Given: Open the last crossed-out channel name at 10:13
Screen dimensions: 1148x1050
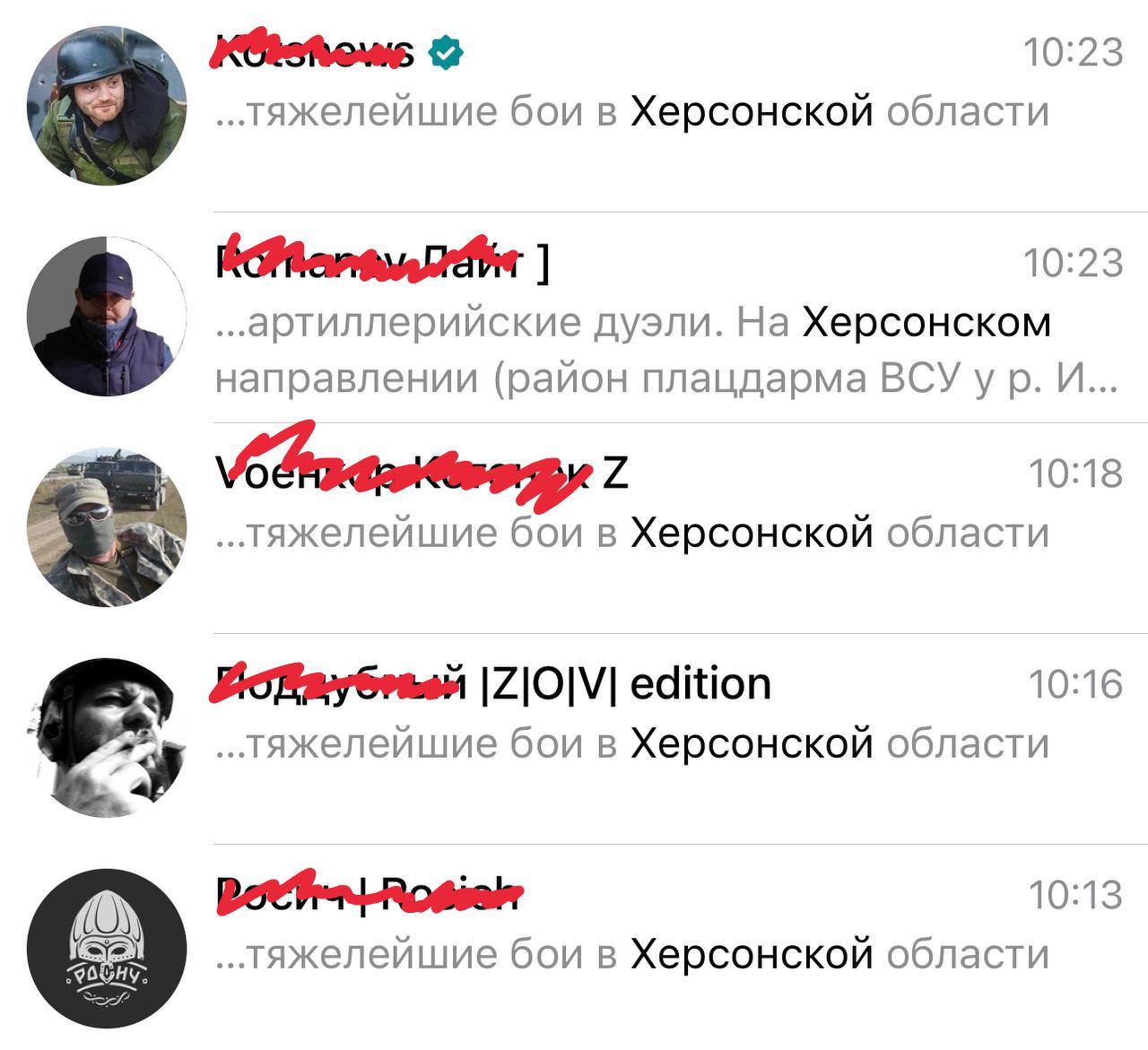Looking at the screenshot, I should point(368,894).
